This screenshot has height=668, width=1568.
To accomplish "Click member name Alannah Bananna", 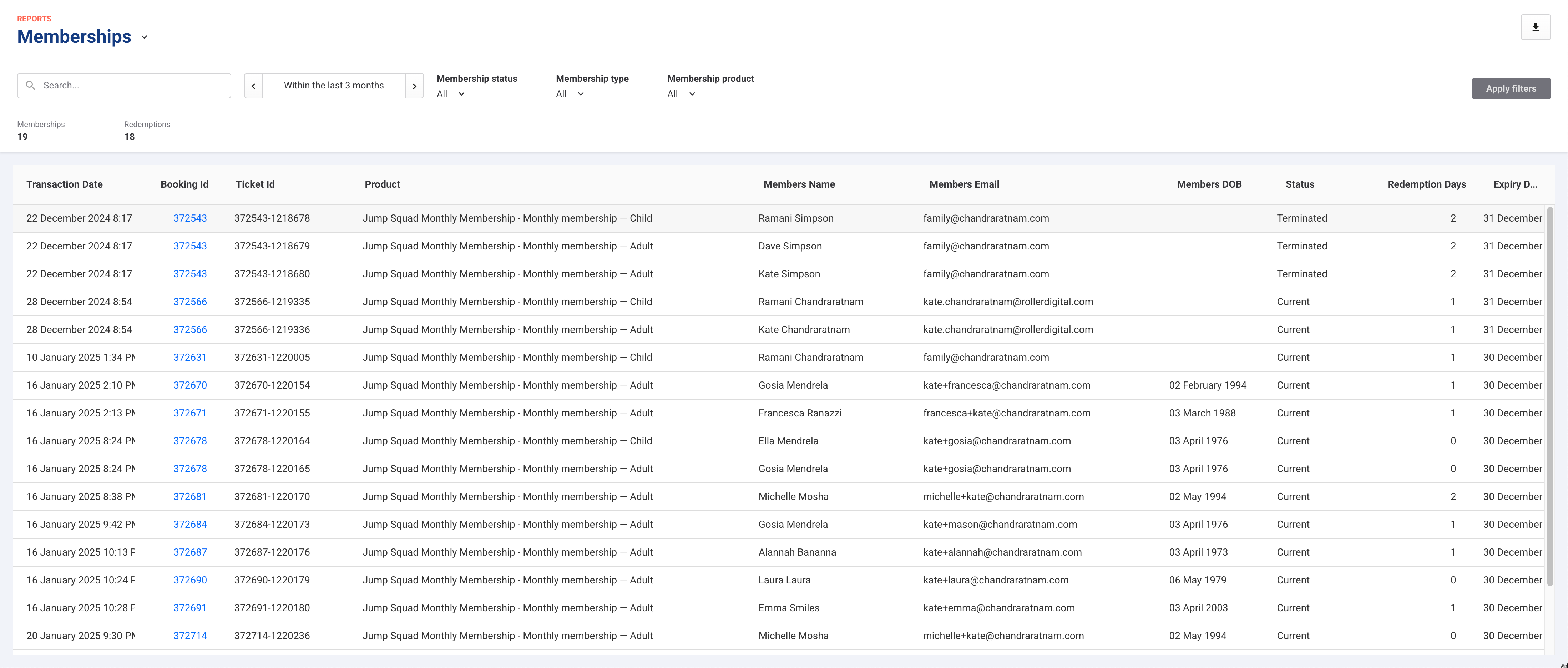I will click(x=798, y=552).
